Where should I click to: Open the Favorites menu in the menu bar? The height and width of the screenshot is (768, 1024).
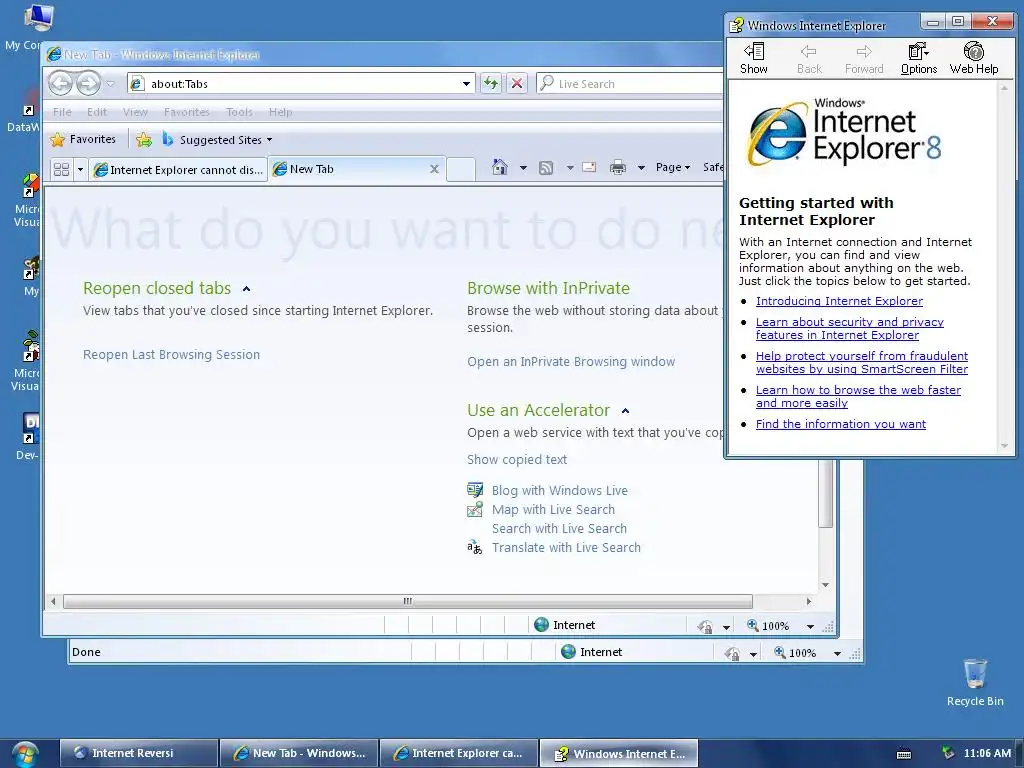click(187, 112)
